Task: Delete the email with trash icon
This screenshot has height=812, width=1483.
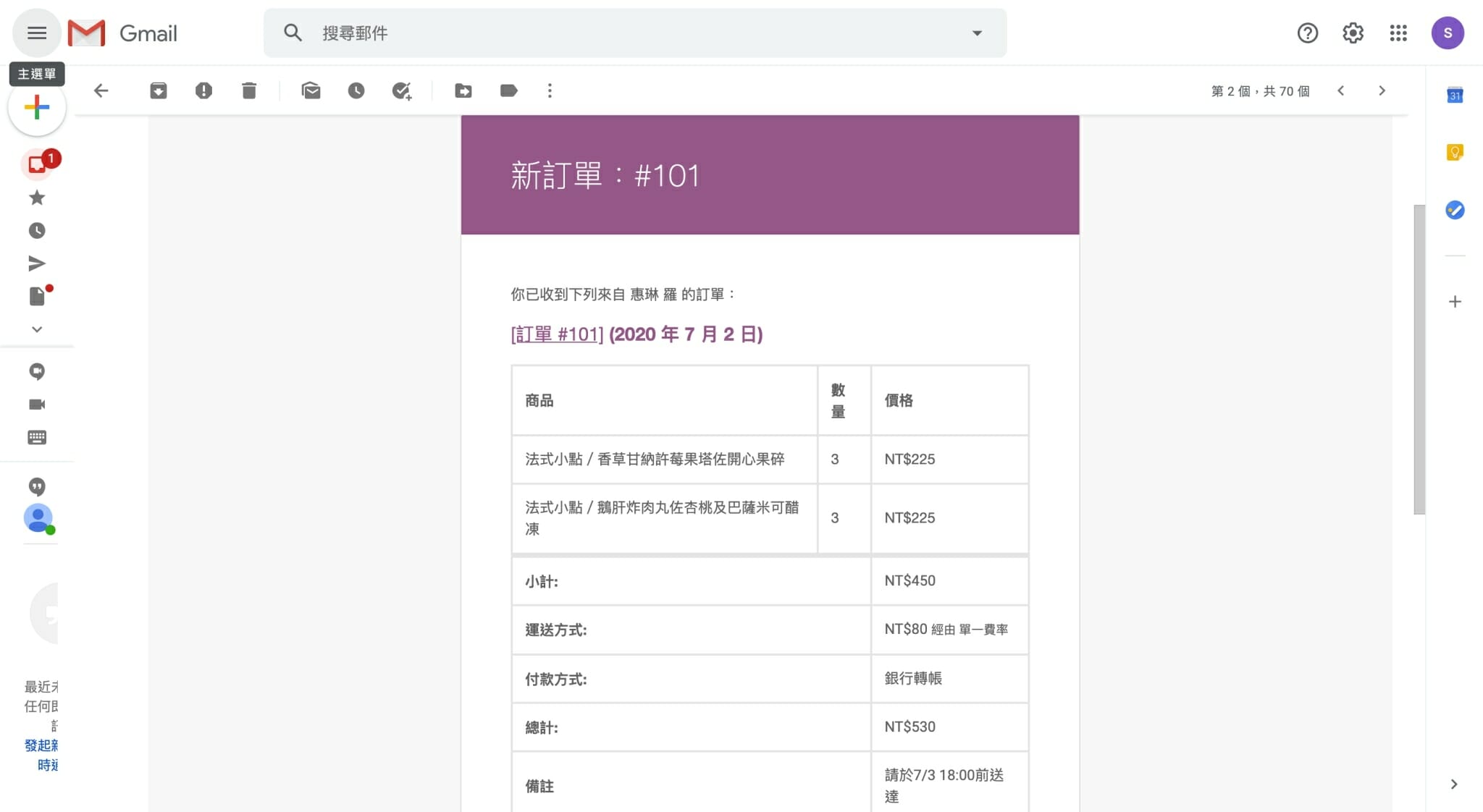Action: pos(249,90)
